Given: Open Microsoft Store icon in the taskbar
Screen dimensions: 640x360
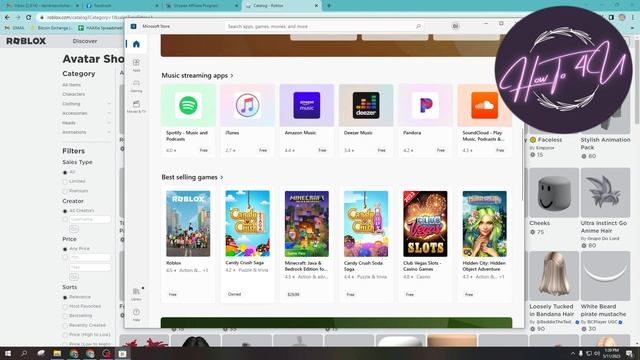Looking at the screenshot, I should tap(122, 353).
